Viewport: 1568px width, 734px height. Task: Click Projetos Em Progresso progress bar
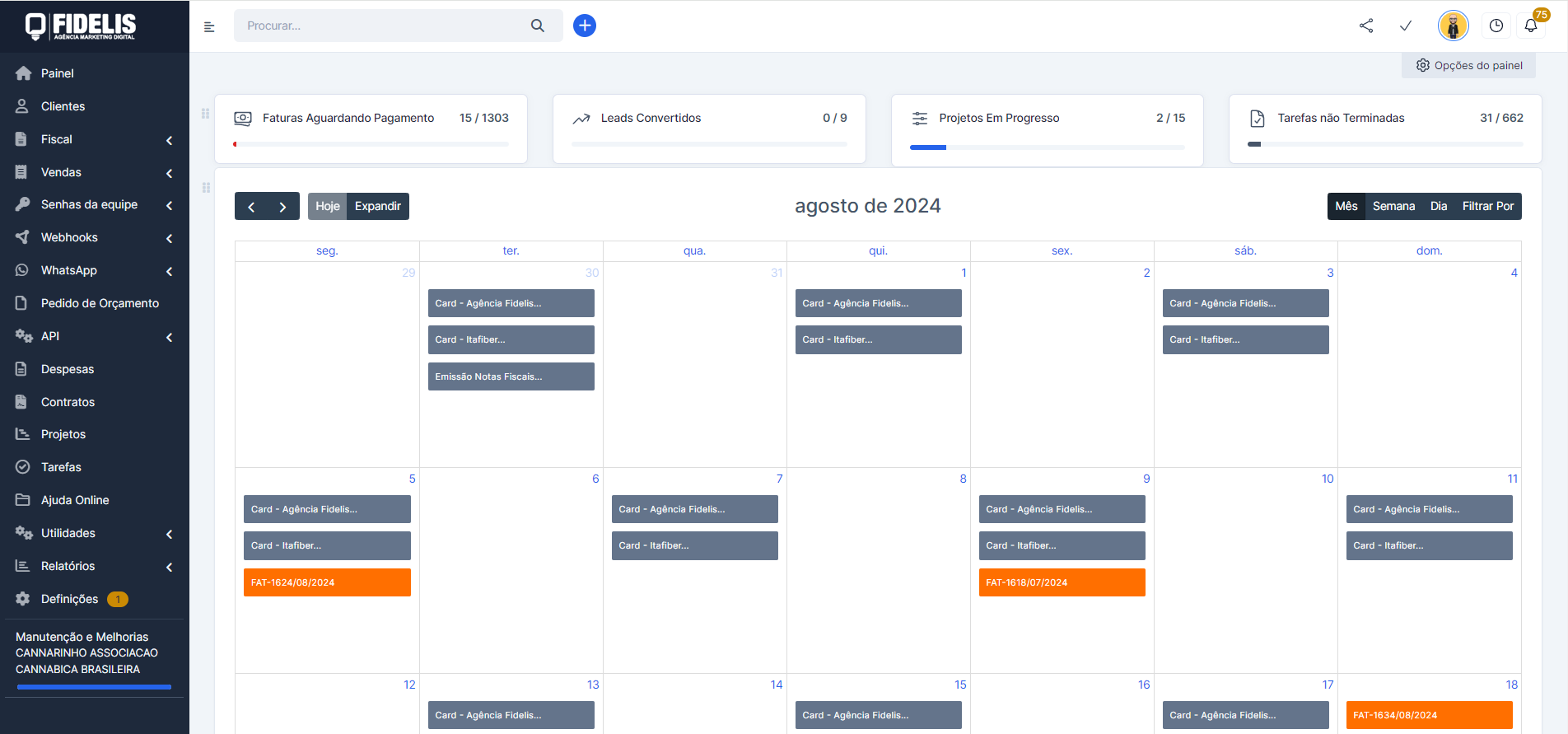pos(1048,147)
